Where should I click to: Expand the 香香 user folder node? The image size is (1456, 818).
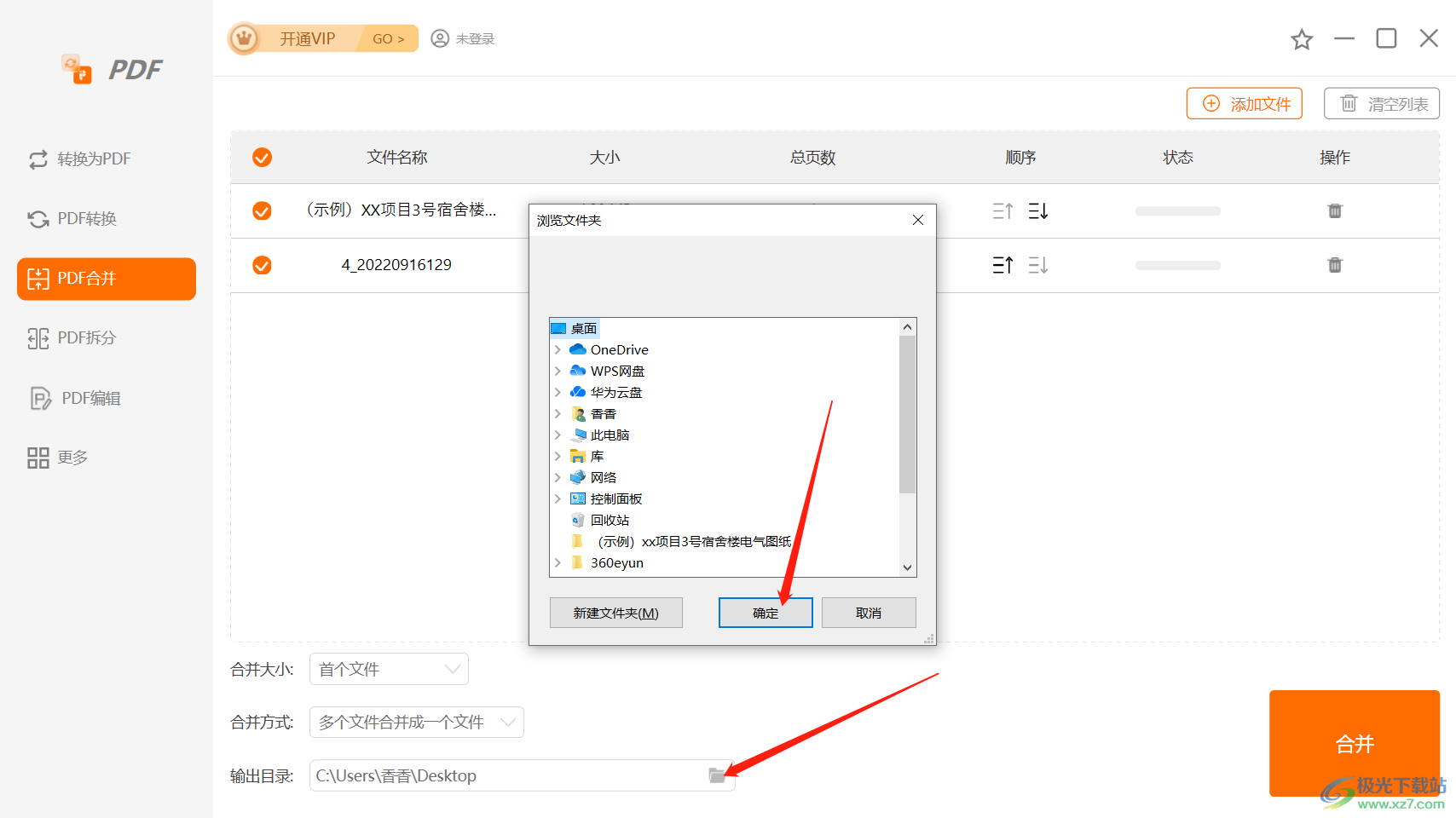558,413
